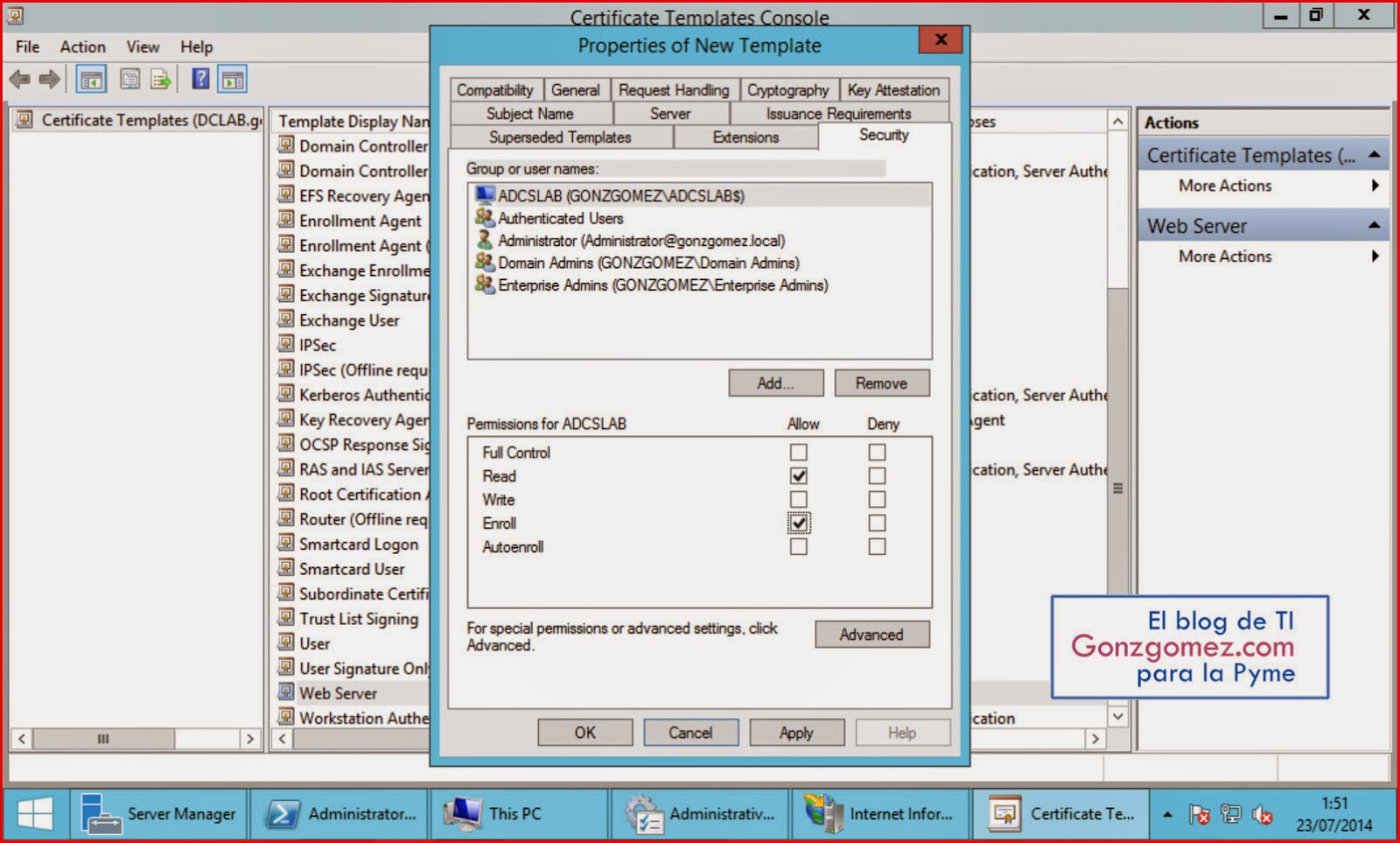Check Deny Full Control permission
This screenshot has height=843, width=1400.
tap(877, 452)
